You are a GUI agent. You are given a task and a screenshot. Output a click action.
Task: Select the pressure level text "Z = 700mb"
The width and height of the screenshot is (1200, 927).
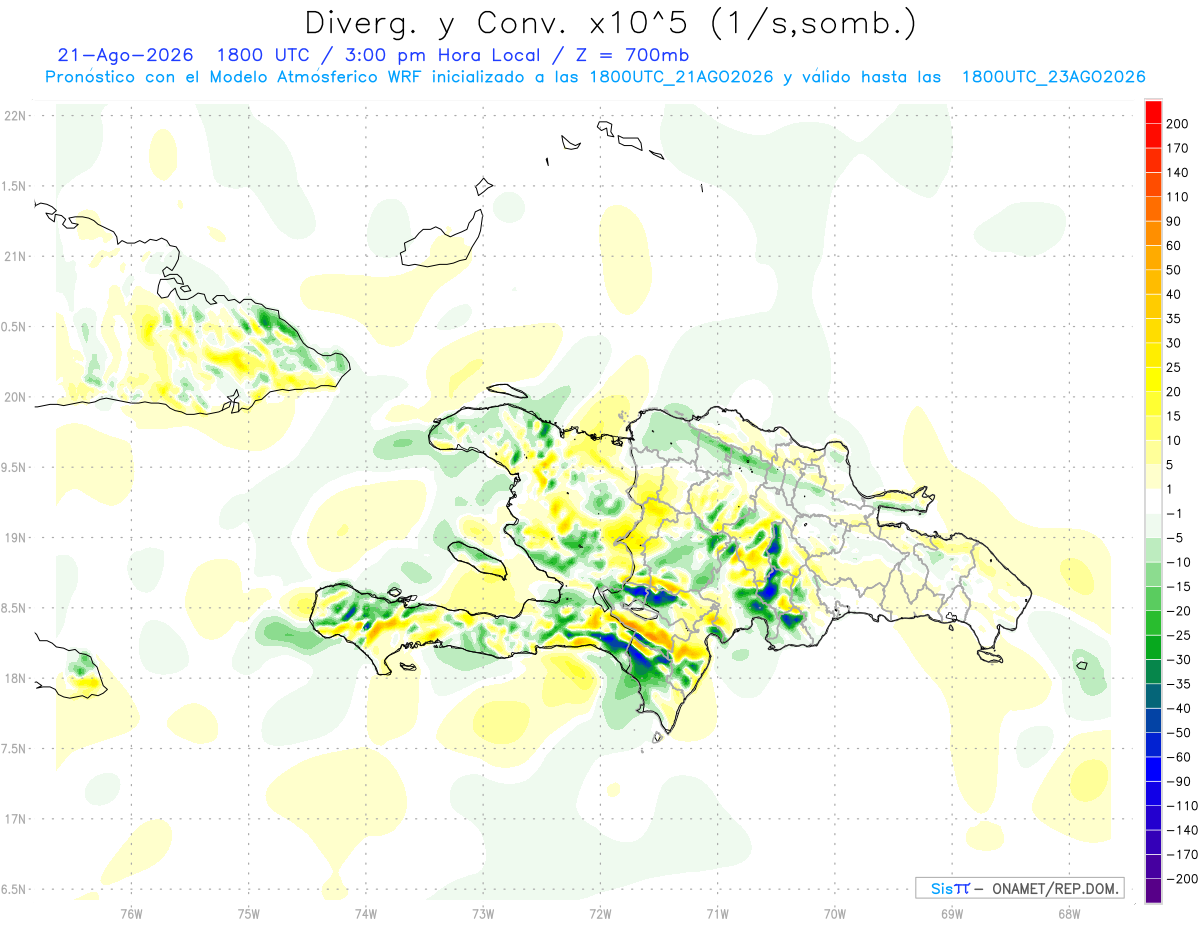(632, 55)
